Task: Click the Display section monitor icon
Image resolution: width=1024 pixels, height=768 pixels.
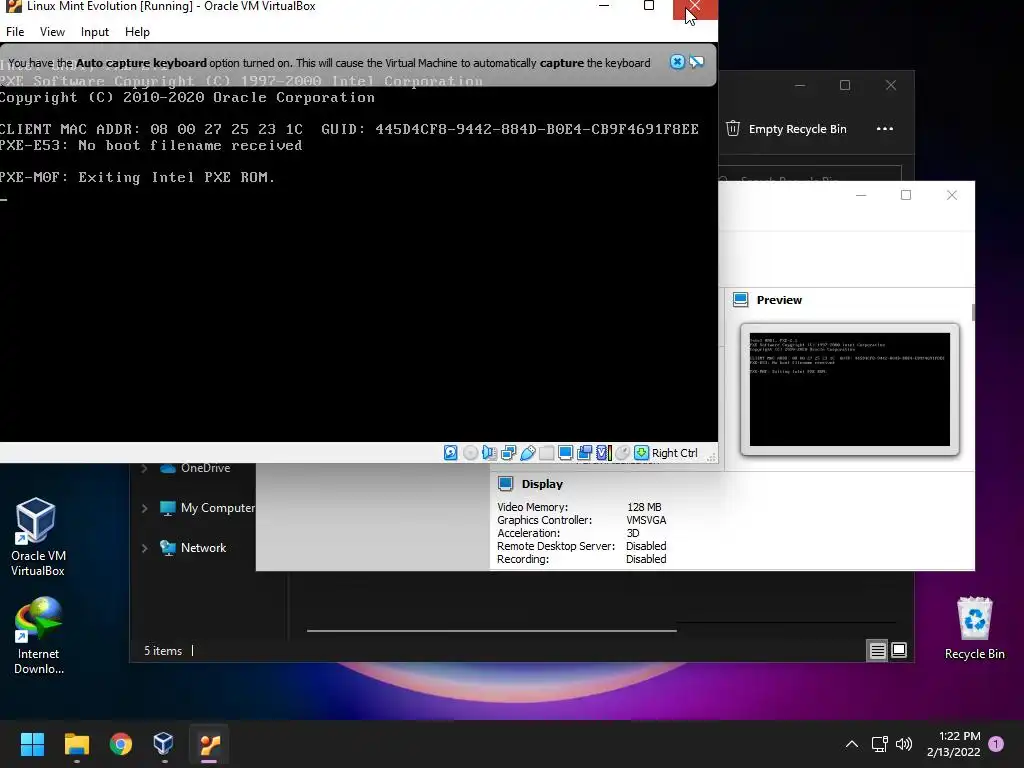Action: [x=505, y=484]
